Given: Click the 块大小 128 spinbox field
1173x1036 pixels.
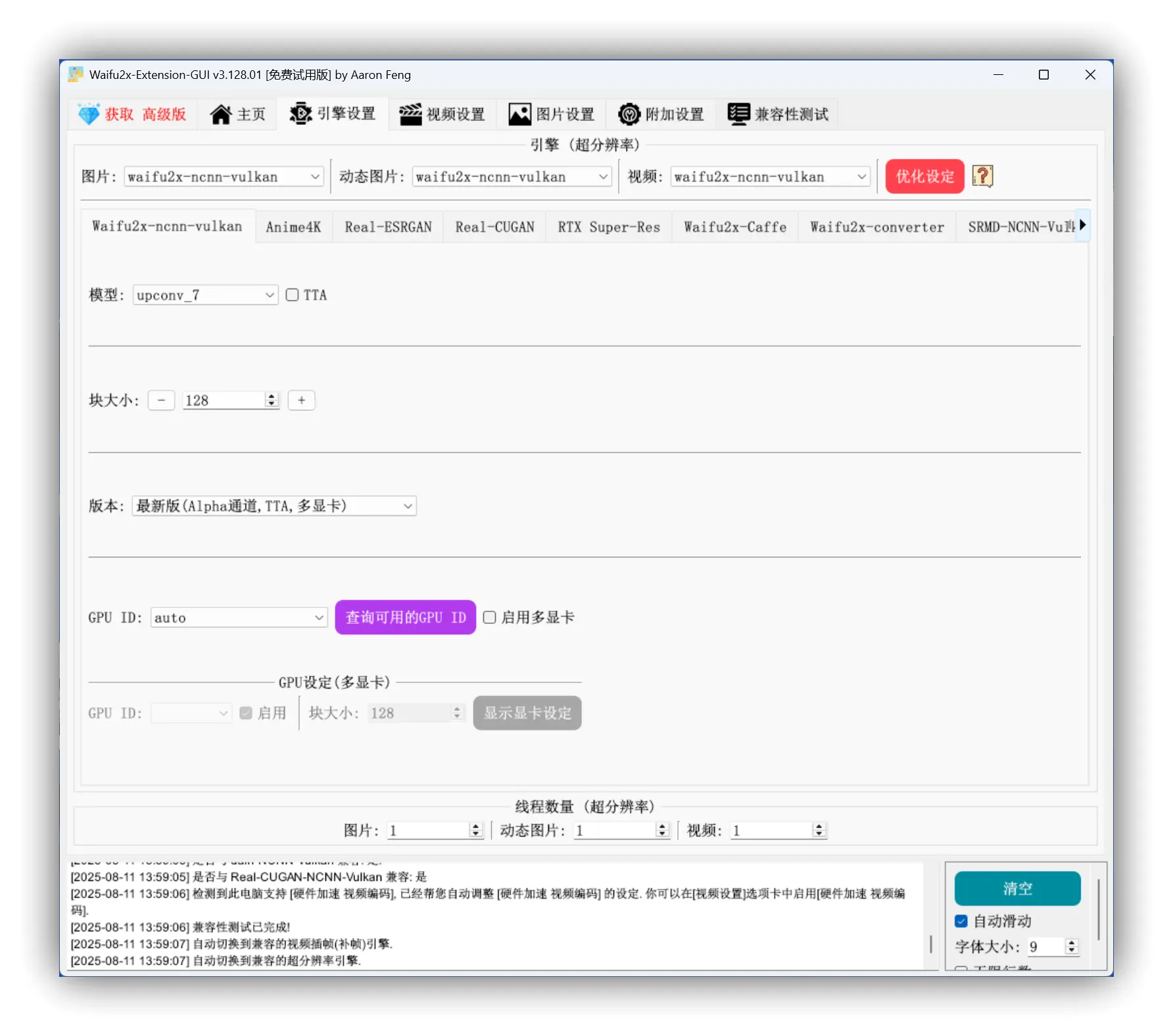Looking at the screenshot, I should (x=224, y=400).
